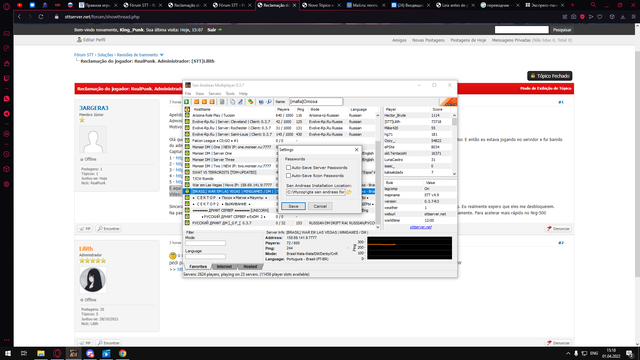Click the Language filter input field

point(205,256)
